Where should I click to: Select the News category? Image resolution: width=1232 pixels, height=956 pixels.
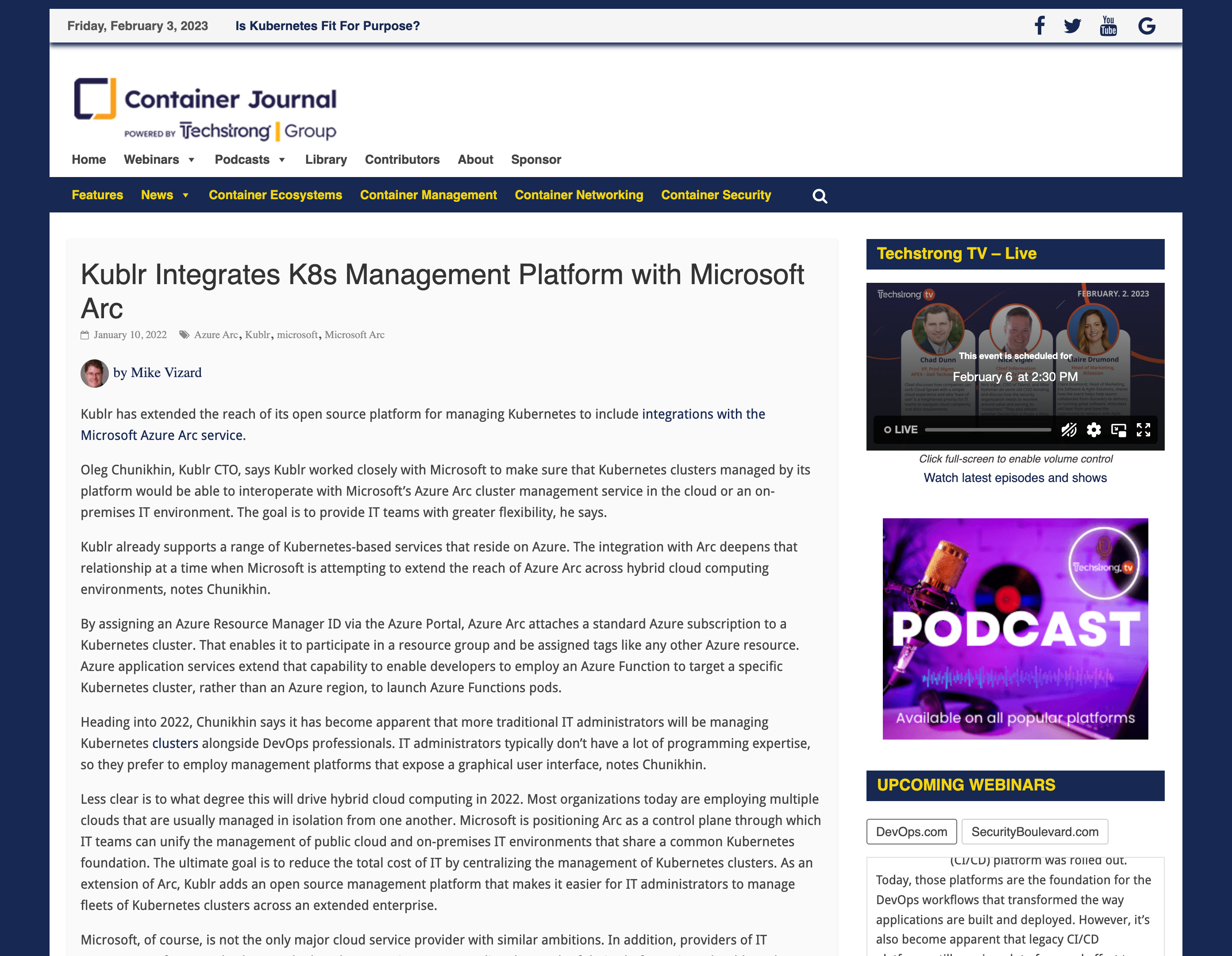(x=157, y=195)
